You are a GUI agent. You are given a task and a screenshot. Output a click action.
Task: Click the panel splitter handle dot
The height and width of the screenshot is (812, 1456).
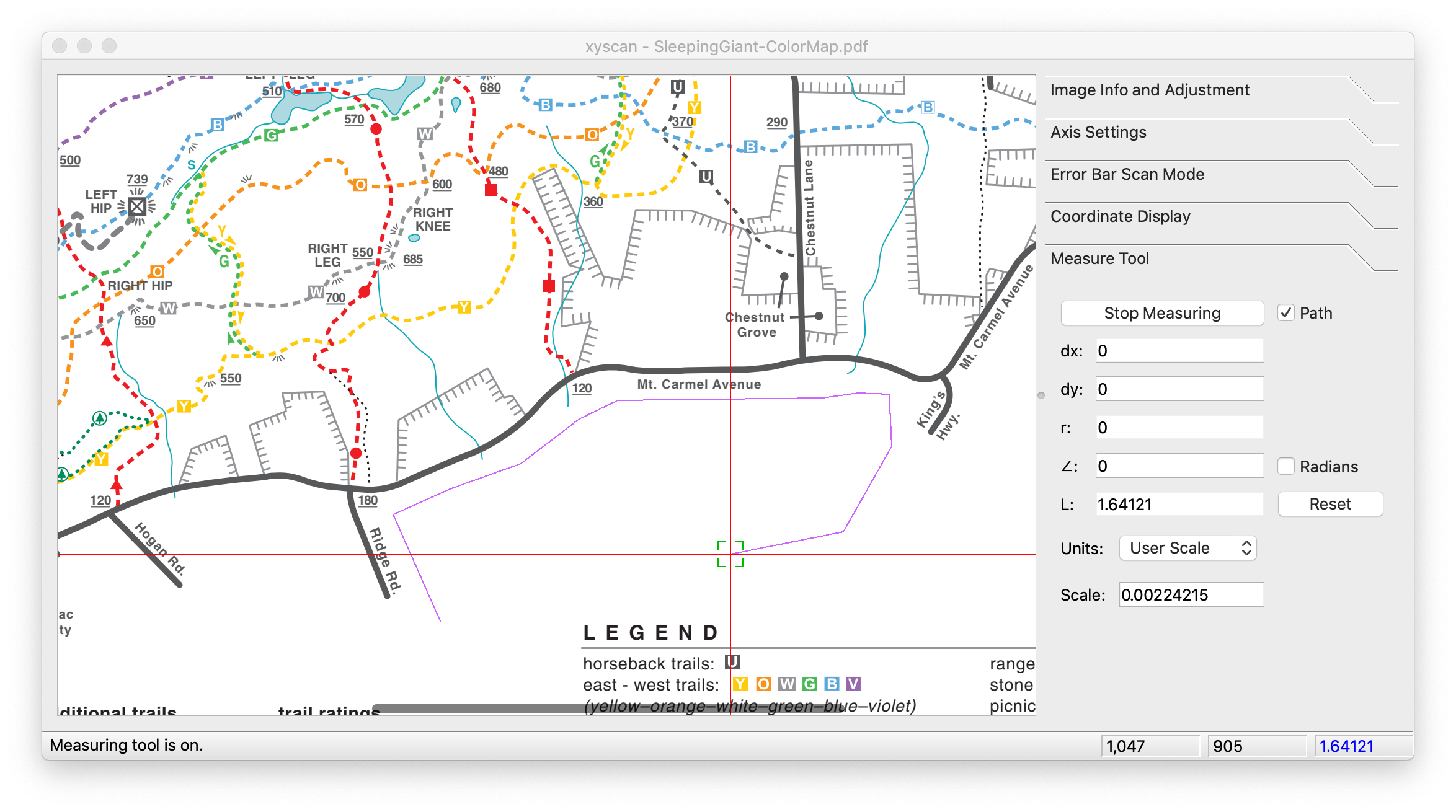click(1041, 395)
